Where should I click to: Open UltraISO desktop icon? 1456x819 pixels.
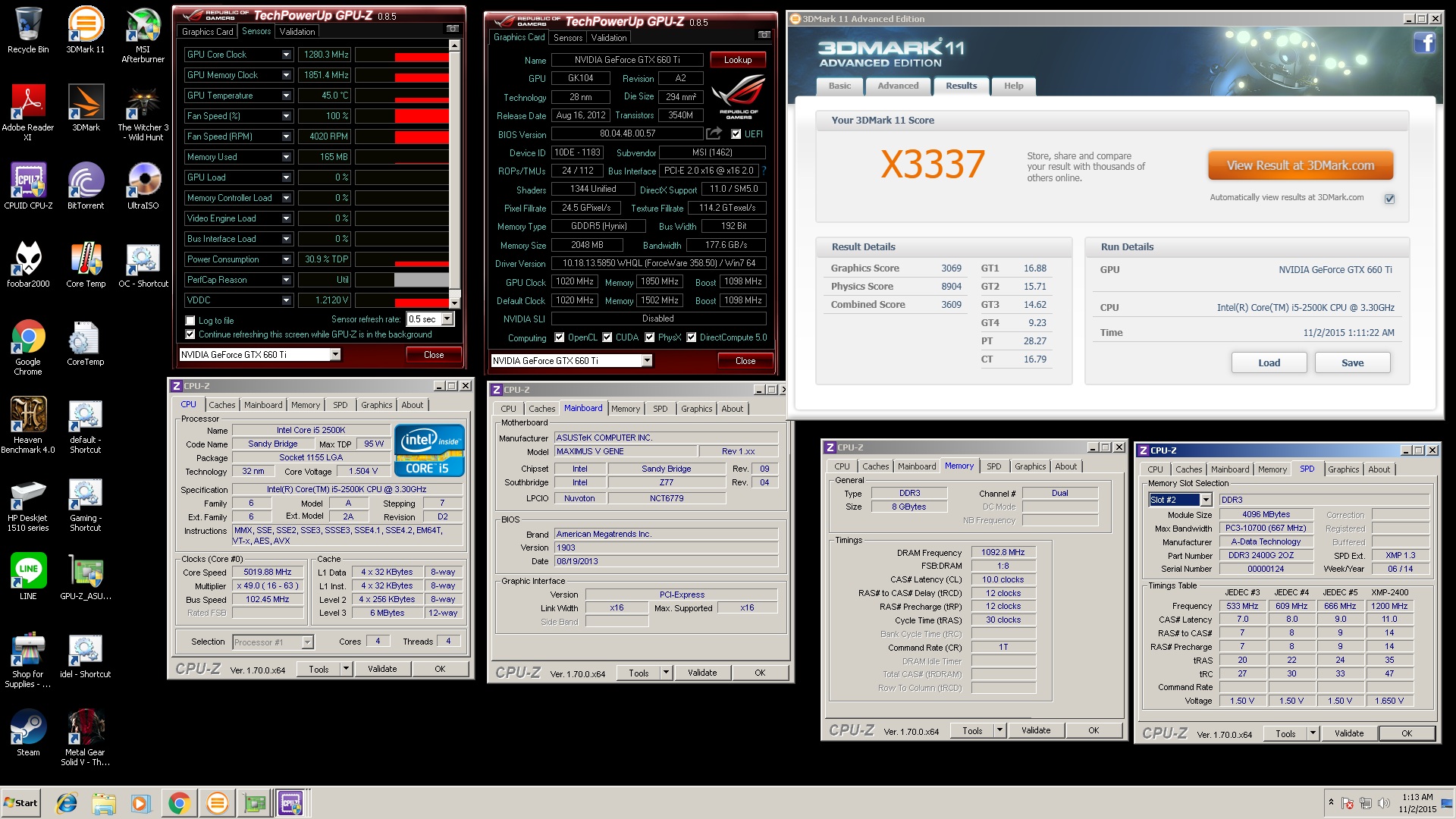[x=143, y=186]
